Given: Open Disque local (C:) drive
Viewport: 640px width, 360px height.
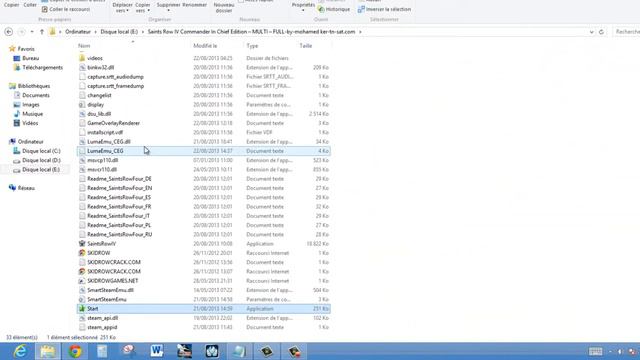Looking at the screenshot, I should tap(41, 151).
